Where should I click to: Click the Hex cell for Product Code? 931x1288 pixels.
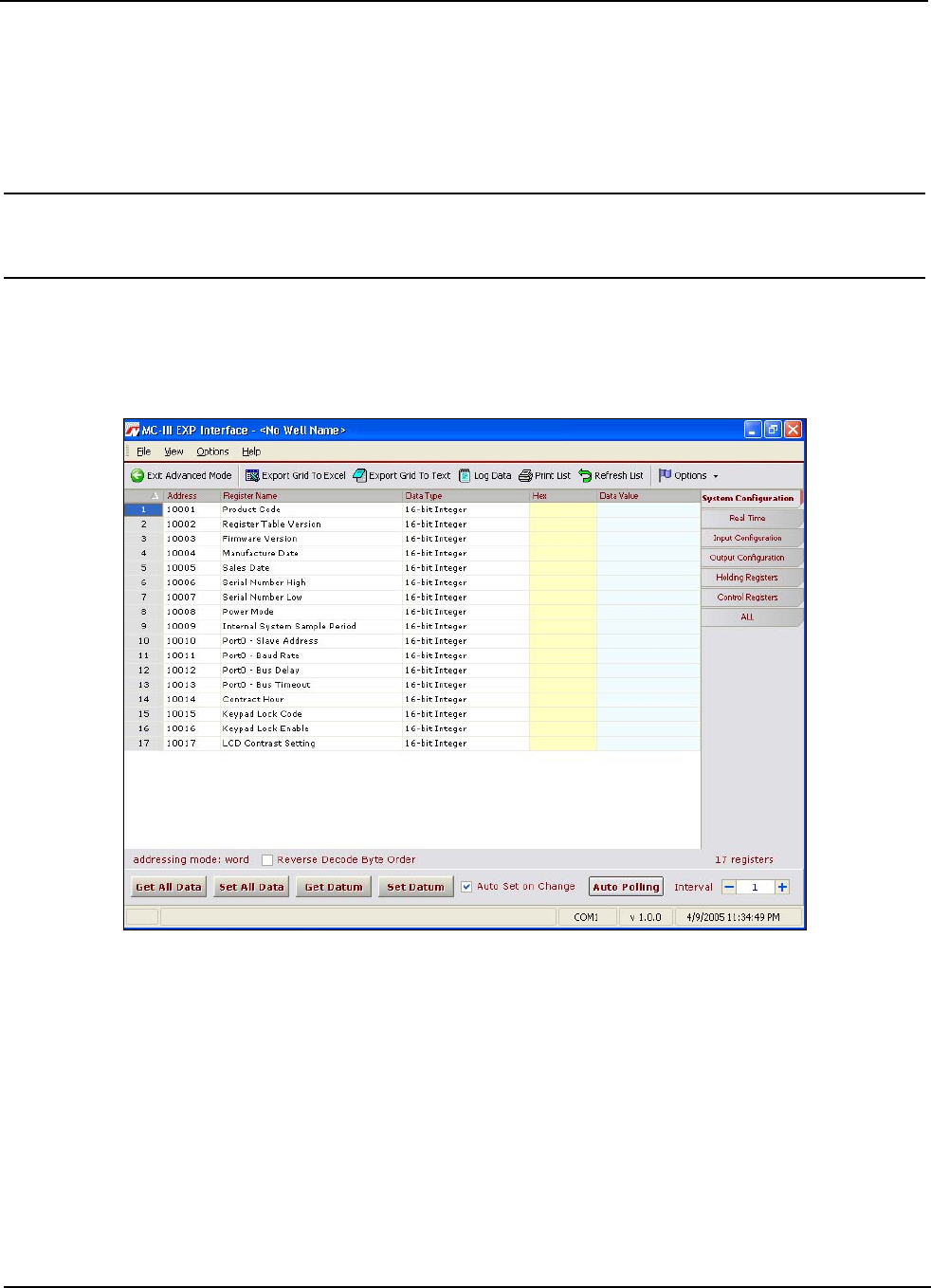coord(562,509)
